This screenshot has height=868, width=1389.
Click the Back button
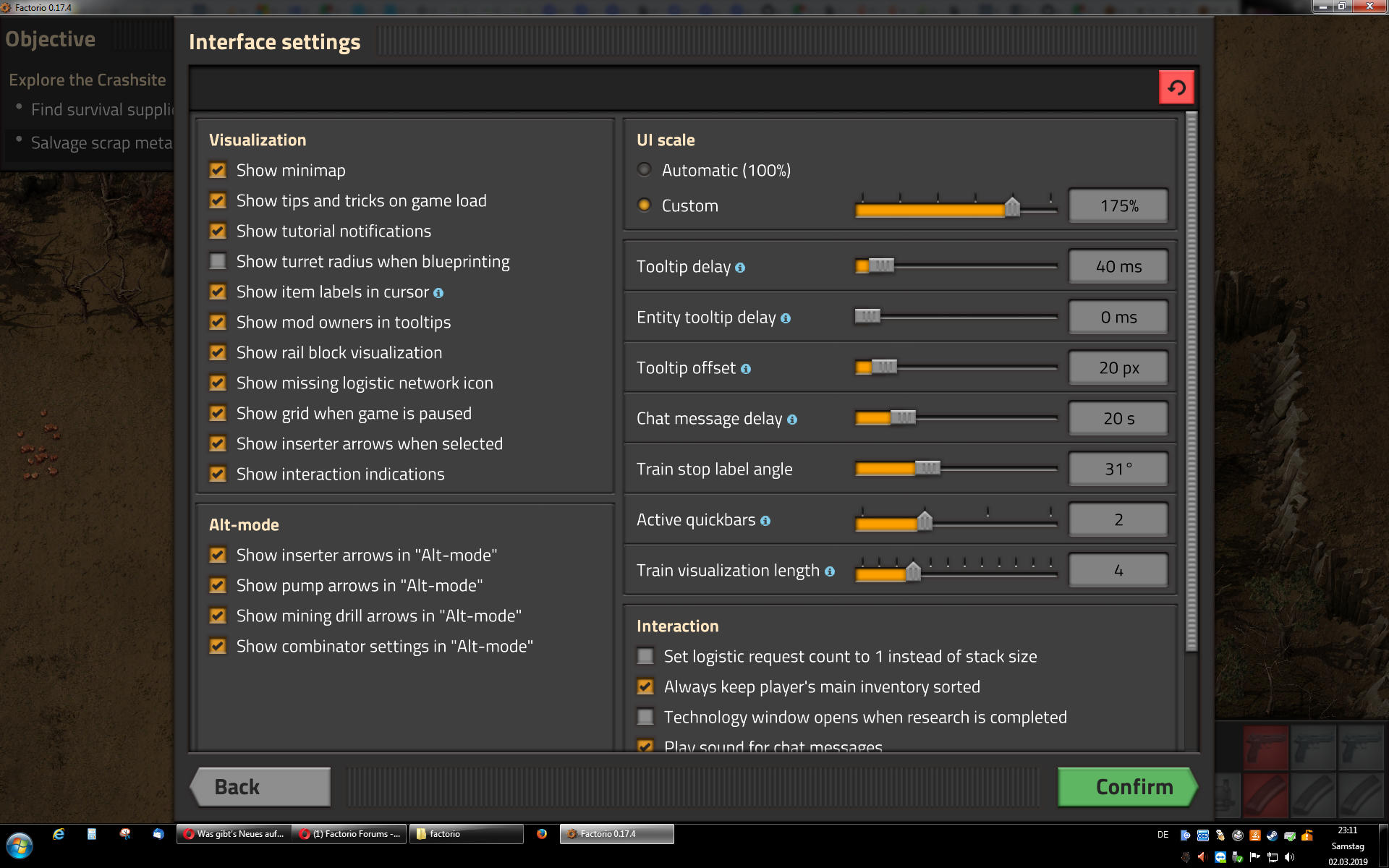[x=263, y=786]
